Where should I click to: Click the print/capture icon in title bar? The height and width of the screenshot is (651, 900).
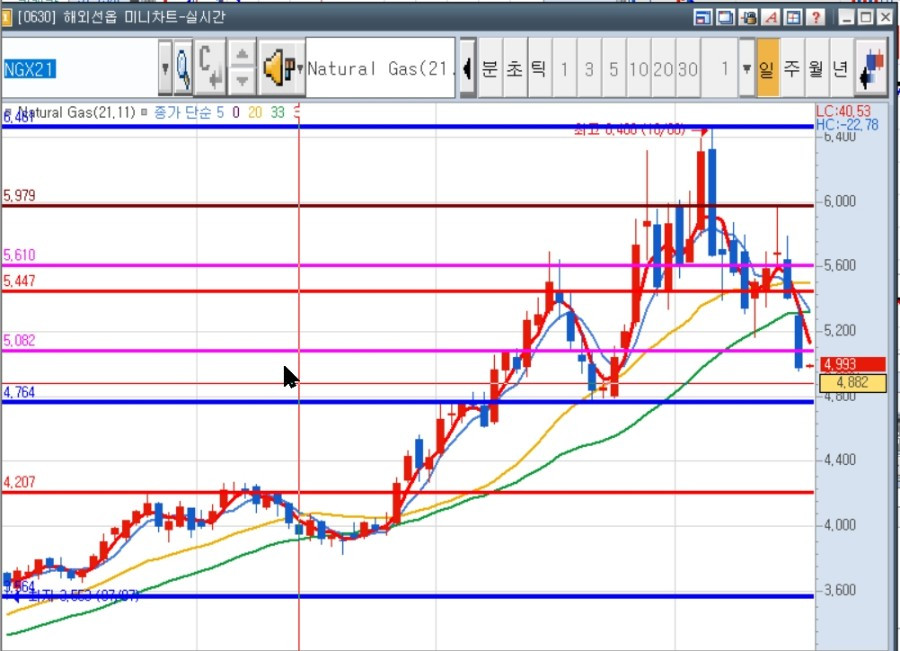(x=748, y=17)
